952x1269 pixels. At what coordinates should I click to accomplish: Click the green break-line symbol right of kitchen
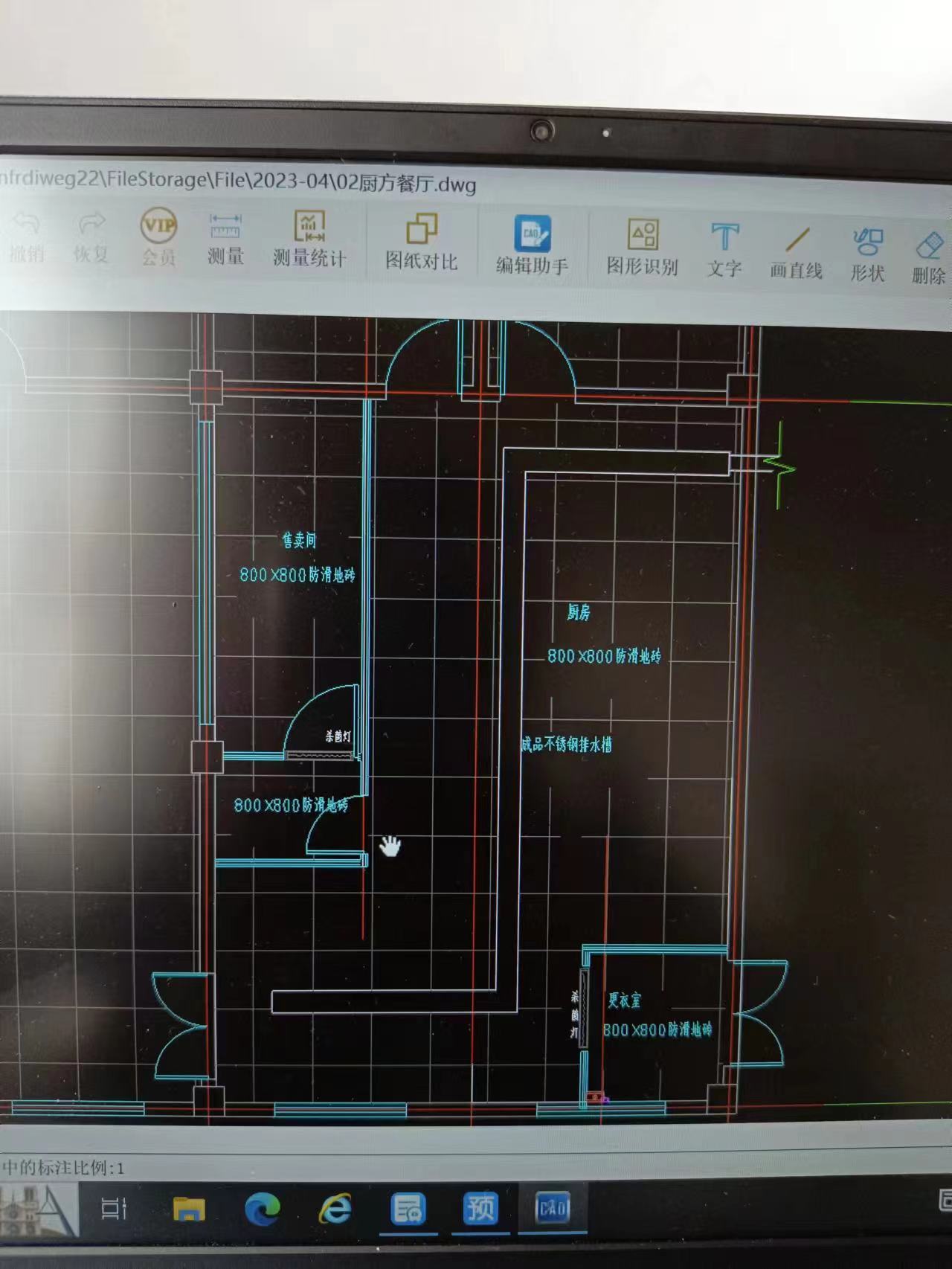[x=780, y=466]
